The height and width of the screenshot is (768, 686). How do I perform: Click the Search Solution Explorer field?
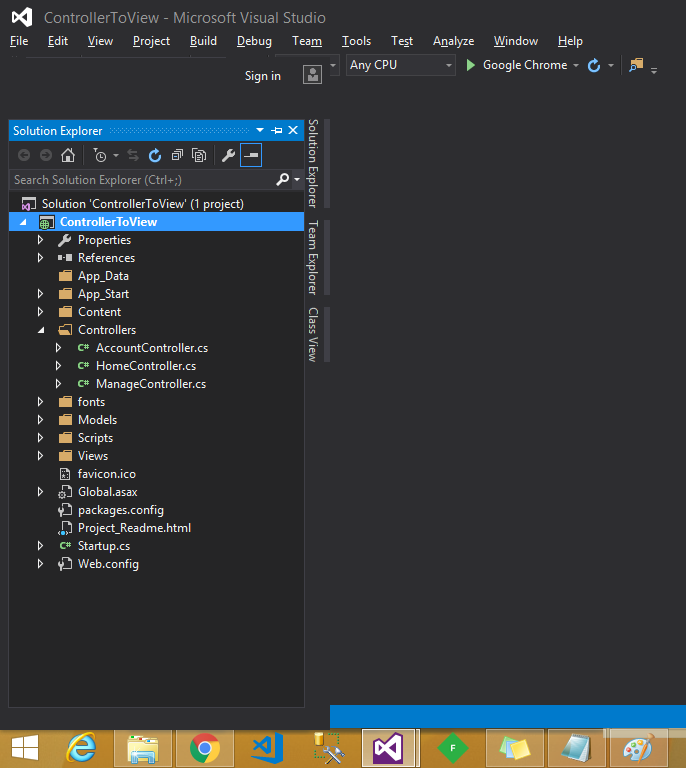pyautogui.click(x=142, y=180)
